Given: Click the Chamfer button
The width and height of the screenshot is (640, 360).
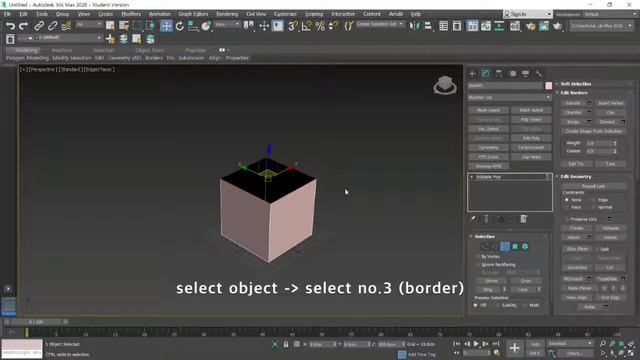Looking at the screenshot, I should click(573, 112).
